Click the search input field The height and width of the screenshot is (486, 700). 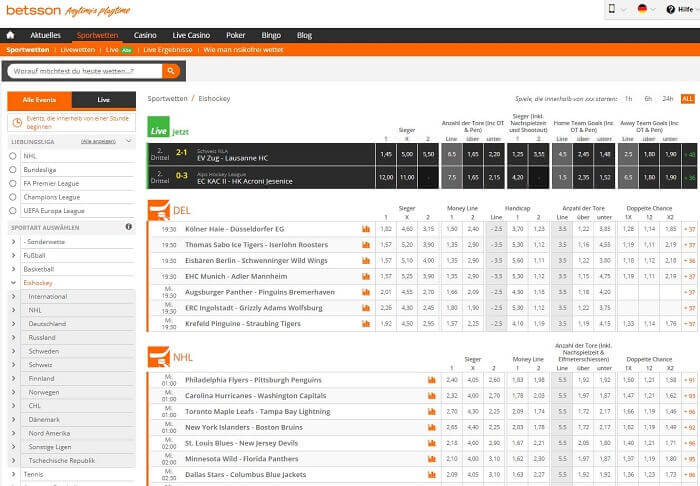pyautogui.click(x=85, y=71)
